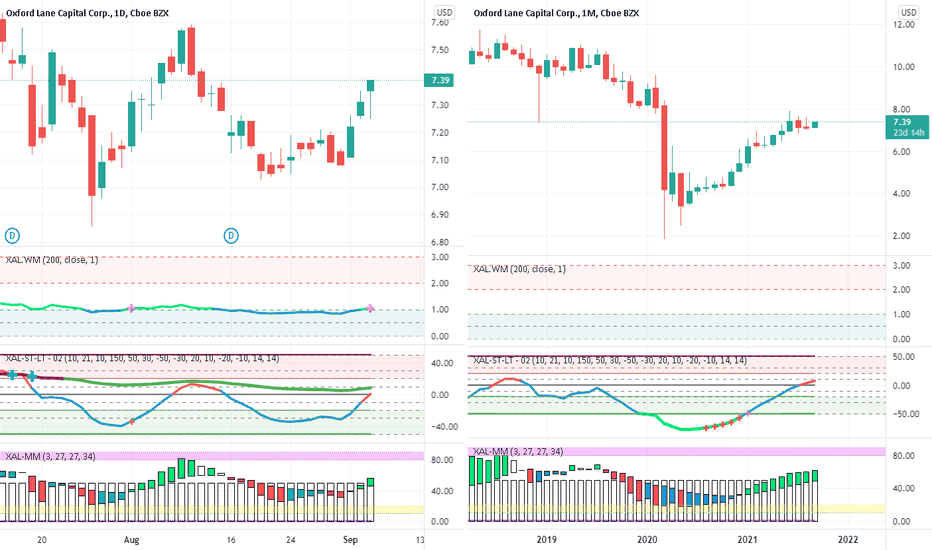The height and width of the screenshot is (550, 932).
Task: Click the daily chart title Oxford Lane 1D
Action: coord(87,12)
